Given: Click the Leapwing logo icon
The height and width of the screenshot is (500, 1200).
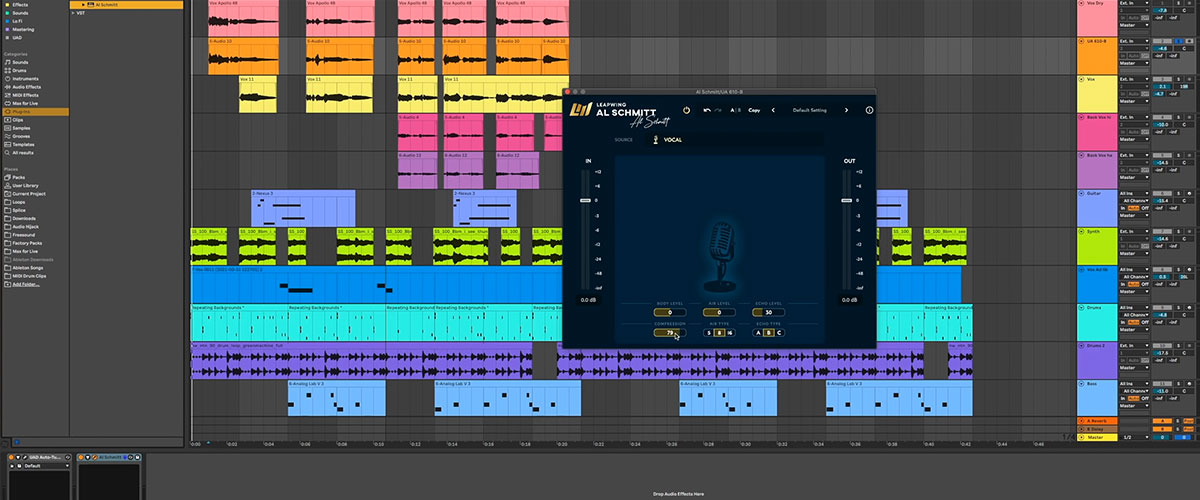Looking at the screenshot, I should click(x=581, y=110).
